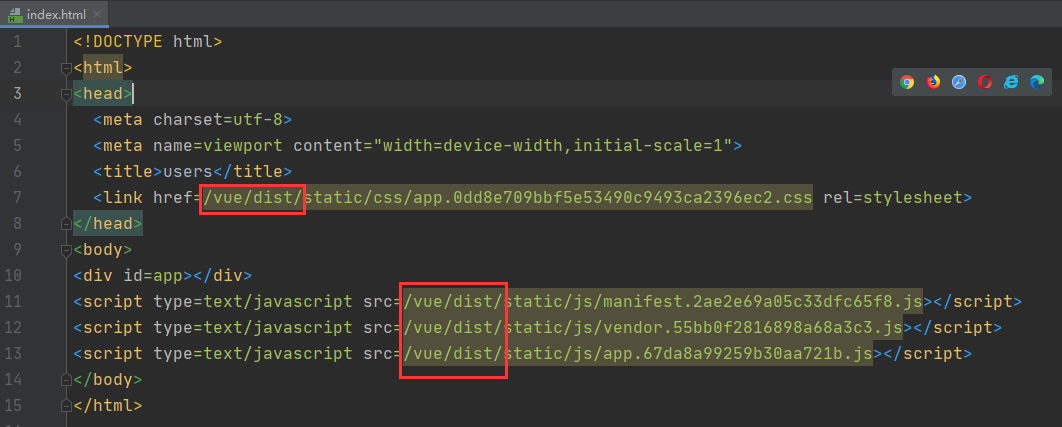Screen dimensions: 1062x427
Task: Open page in Edge browser icon
Action: [1037, 82]
